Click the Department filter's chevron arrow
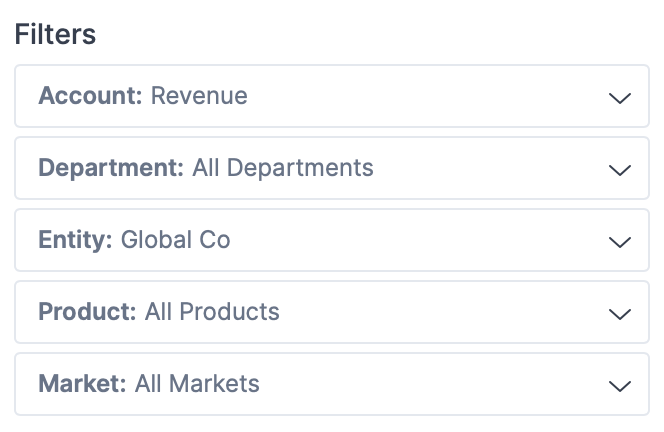 pos(620,170)
